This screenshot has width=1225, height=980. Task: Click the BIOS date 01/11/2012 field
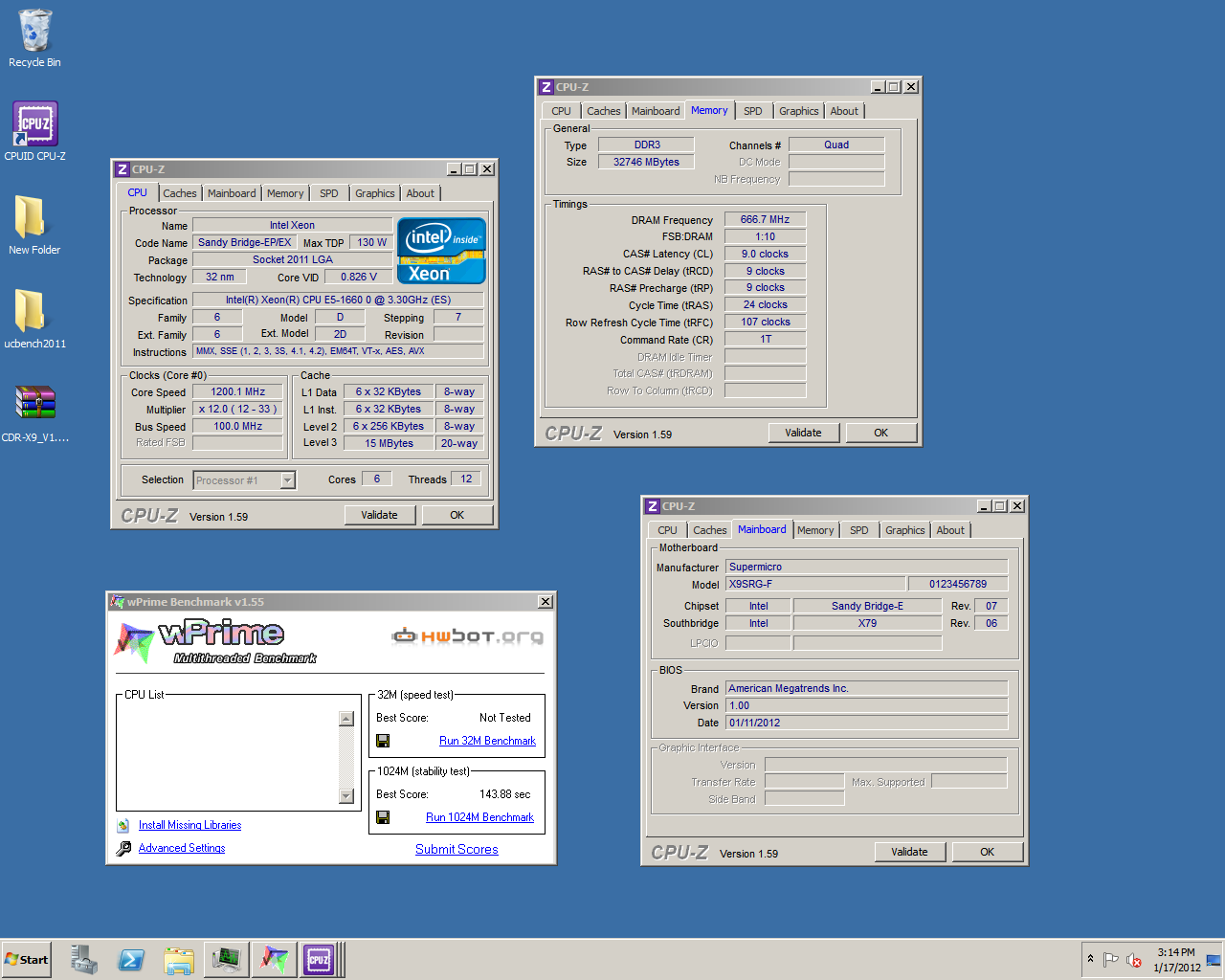866,723
